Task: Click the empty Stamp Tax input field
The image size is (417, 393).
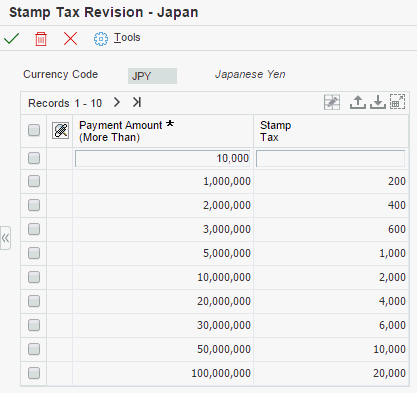Action: pos(330,158)
